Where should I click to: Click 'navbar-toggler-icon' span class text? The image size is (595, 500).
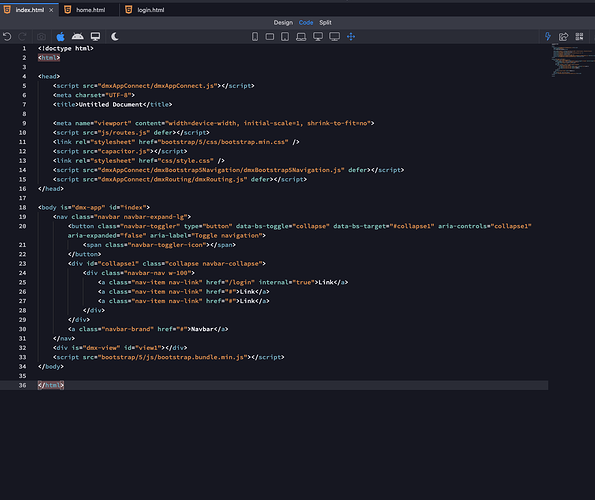(x=167, y=245)
